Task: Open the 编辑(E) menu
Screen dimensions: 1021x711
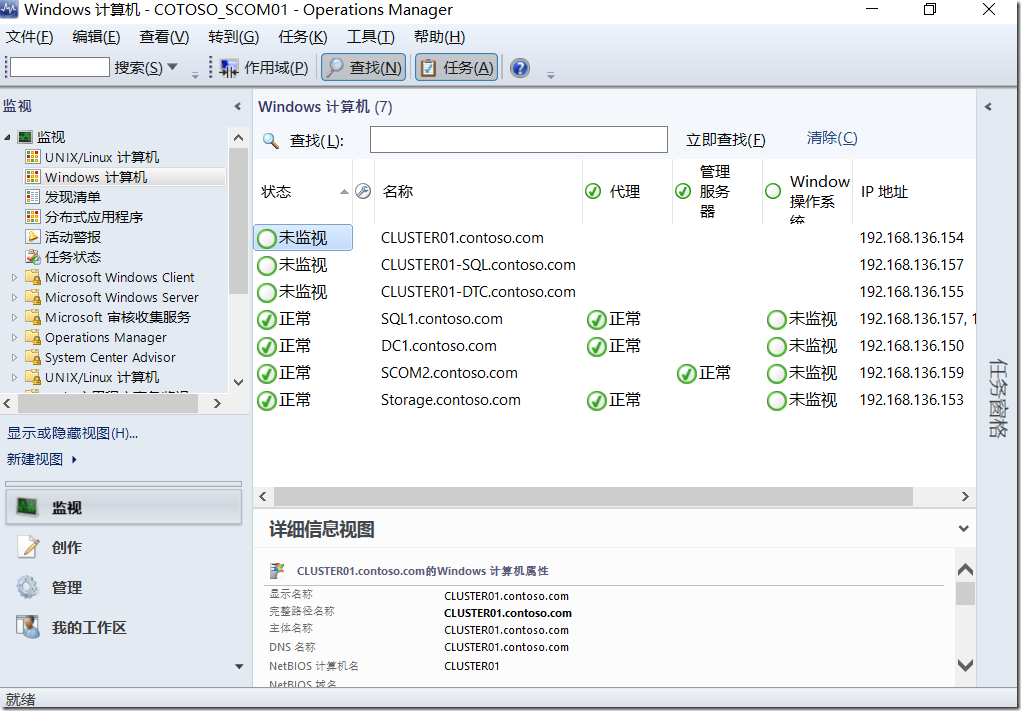Action: coord(96,37)
